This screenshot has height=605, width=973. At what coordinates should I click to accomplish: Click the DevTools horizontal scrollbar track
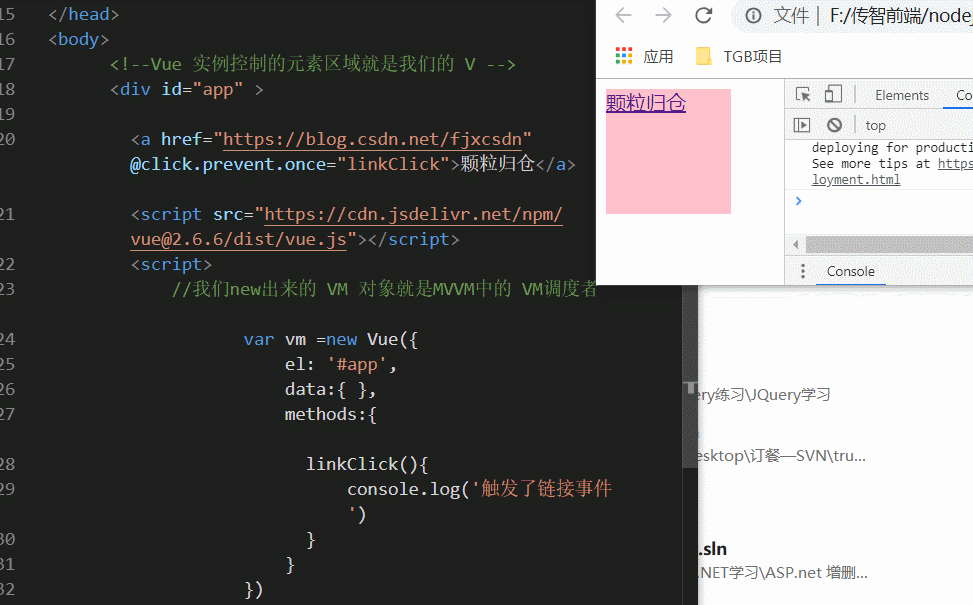[889, 244]
